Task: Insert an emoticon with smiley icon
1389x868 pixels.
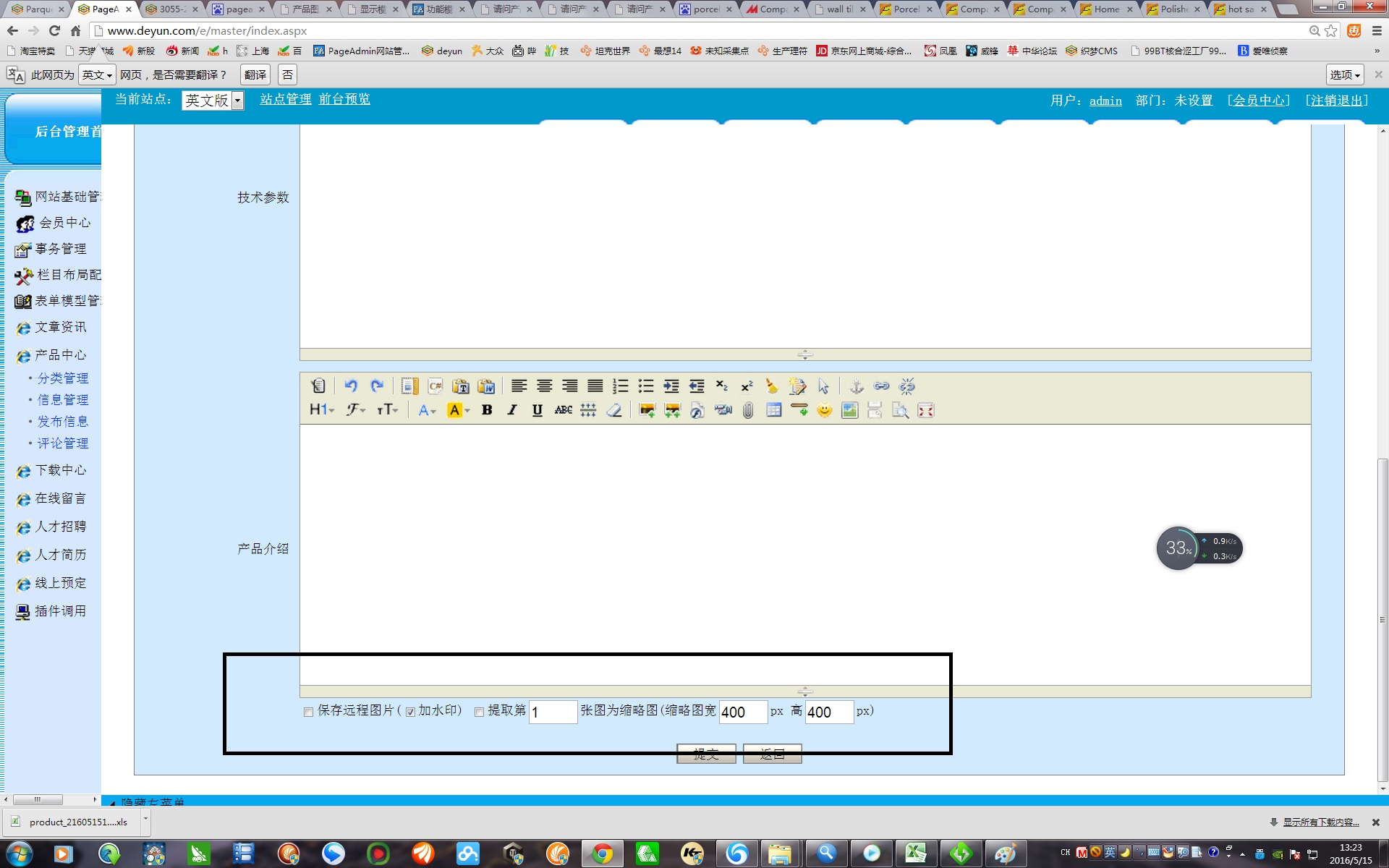Action: pos(824,411)
